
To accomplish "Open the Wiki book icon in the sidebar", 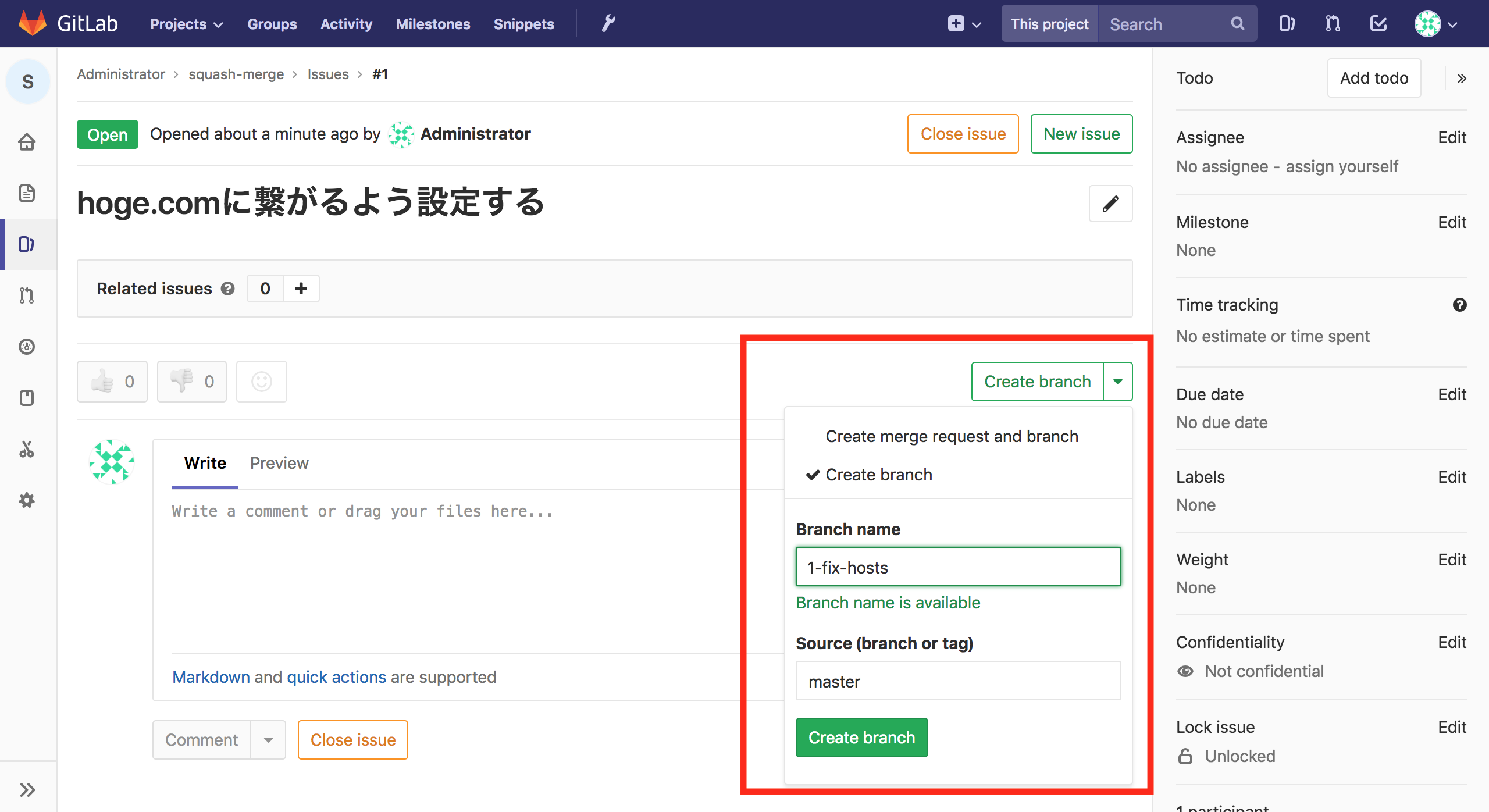I will click(27, 398).
